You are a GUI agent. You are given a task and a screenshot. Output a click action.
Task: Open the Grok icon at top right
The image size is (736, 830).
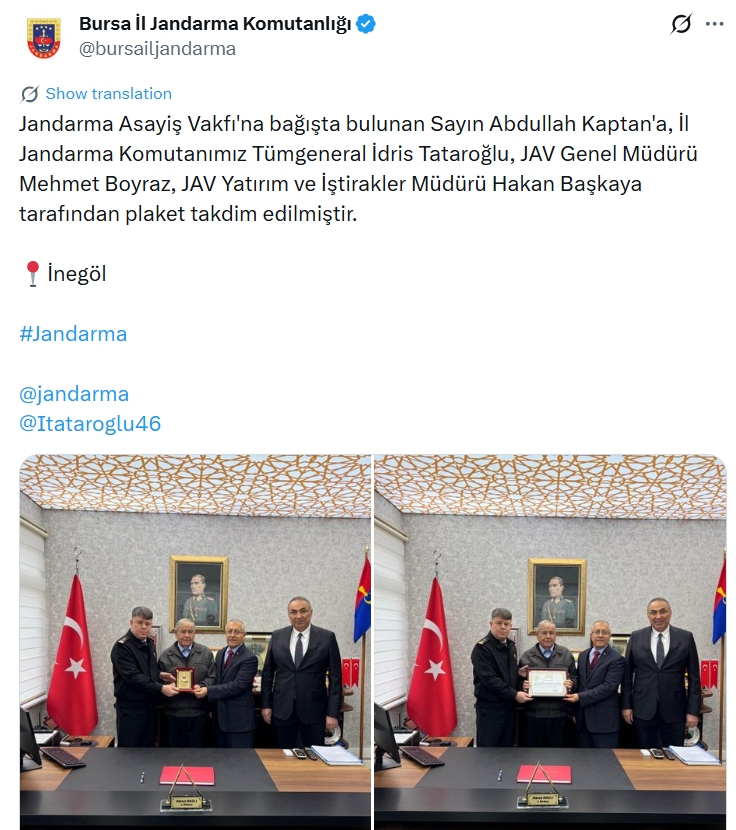coord(681,24)
